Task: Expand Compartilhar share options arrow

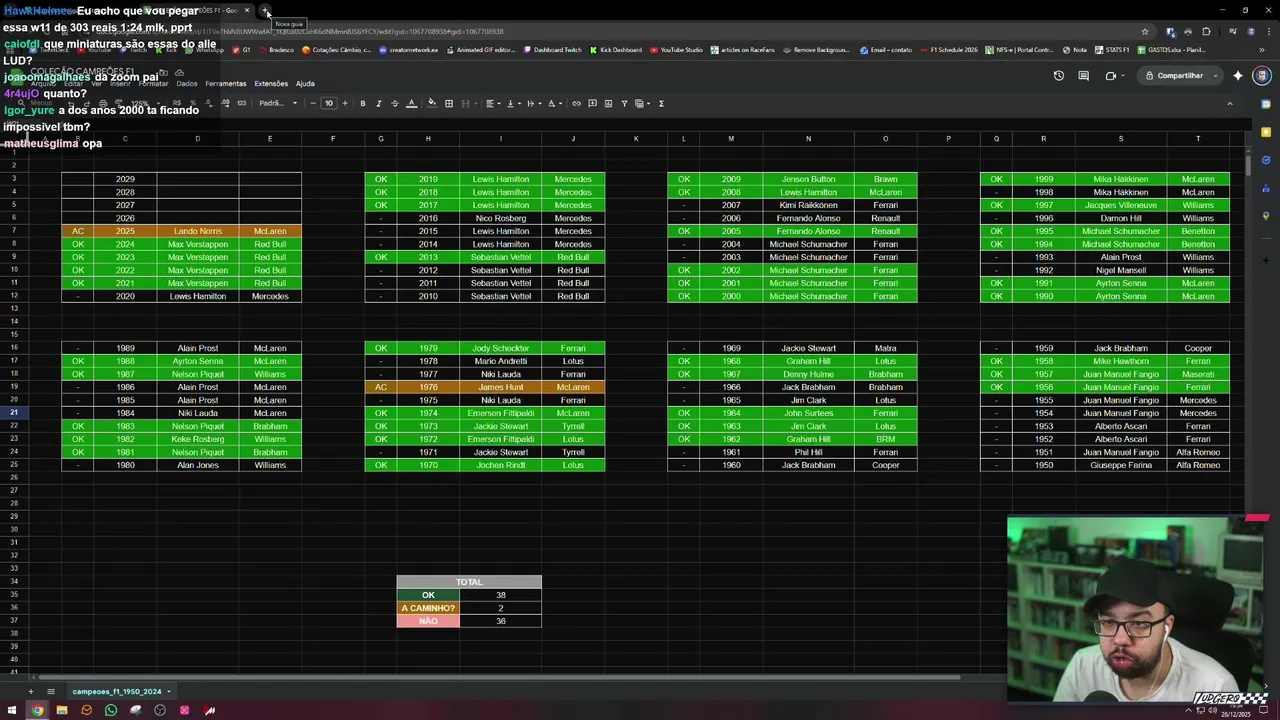Action: pyautogui.click(x=1216, y=76)
